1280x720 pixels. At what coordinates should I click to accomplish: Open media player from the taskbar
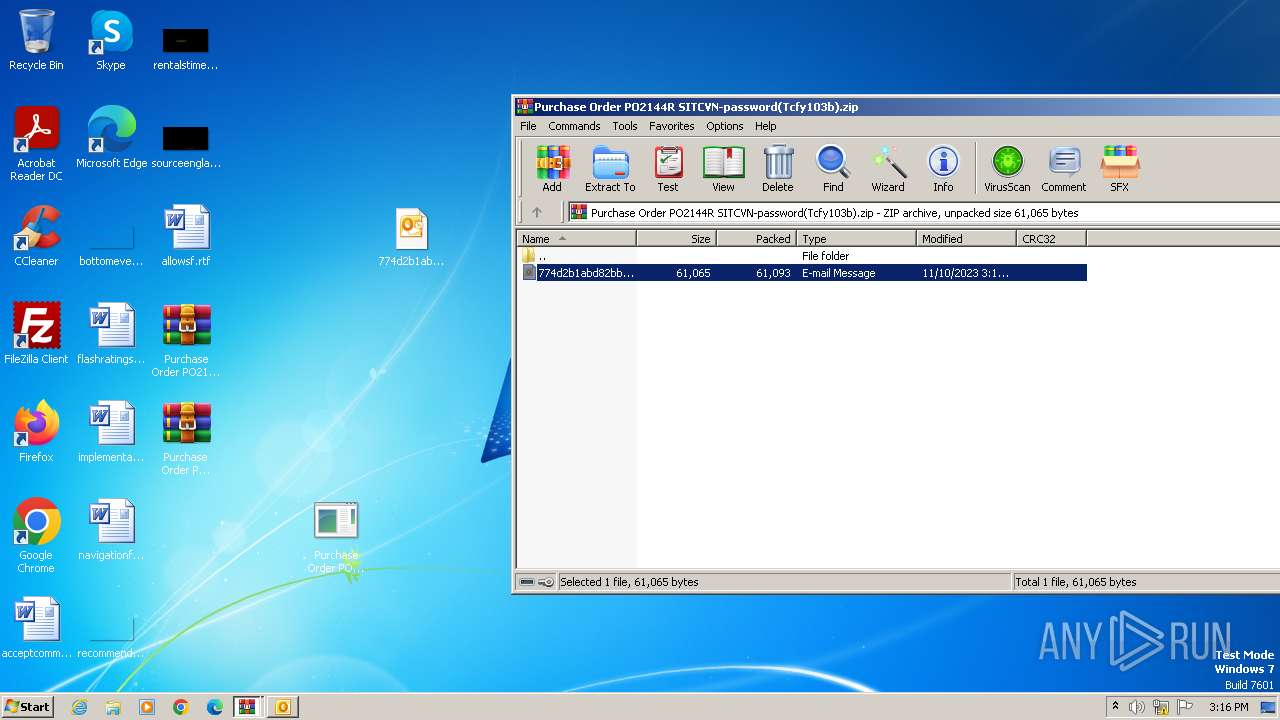pos(147,707)
